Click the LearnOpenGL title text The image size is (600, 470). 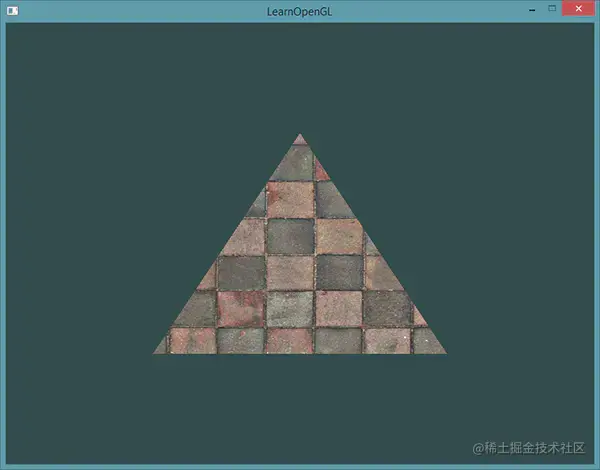pyautogui.click(x=299, y=11)
